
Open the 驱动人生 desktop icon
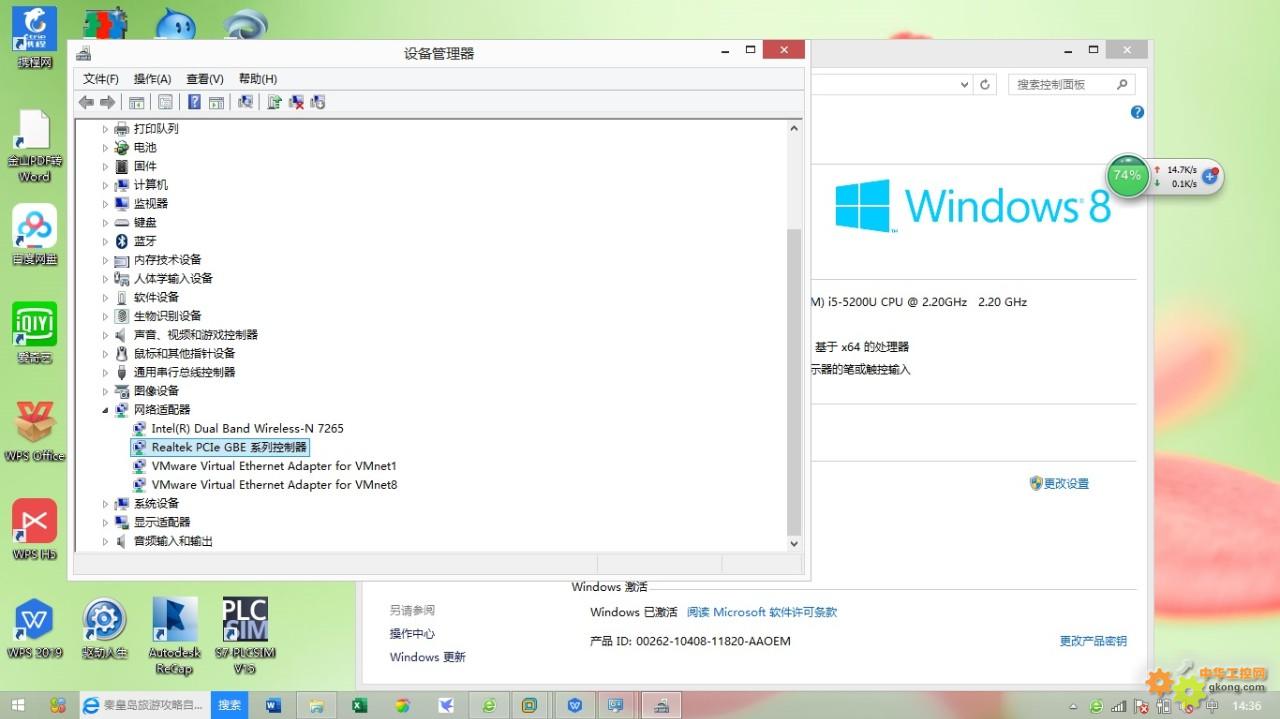(x=104, y=628)
